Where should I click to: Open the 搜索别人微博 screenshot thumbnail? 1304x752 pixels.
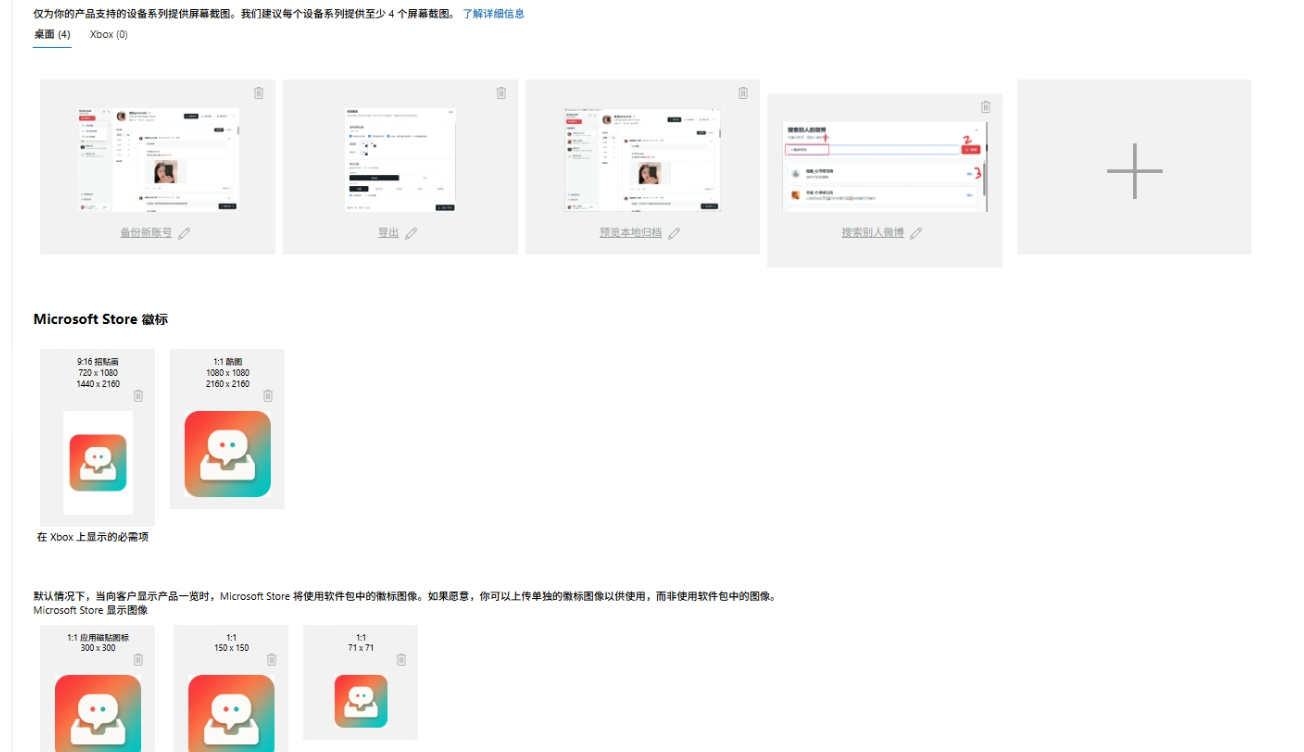(x=885, y=167)
